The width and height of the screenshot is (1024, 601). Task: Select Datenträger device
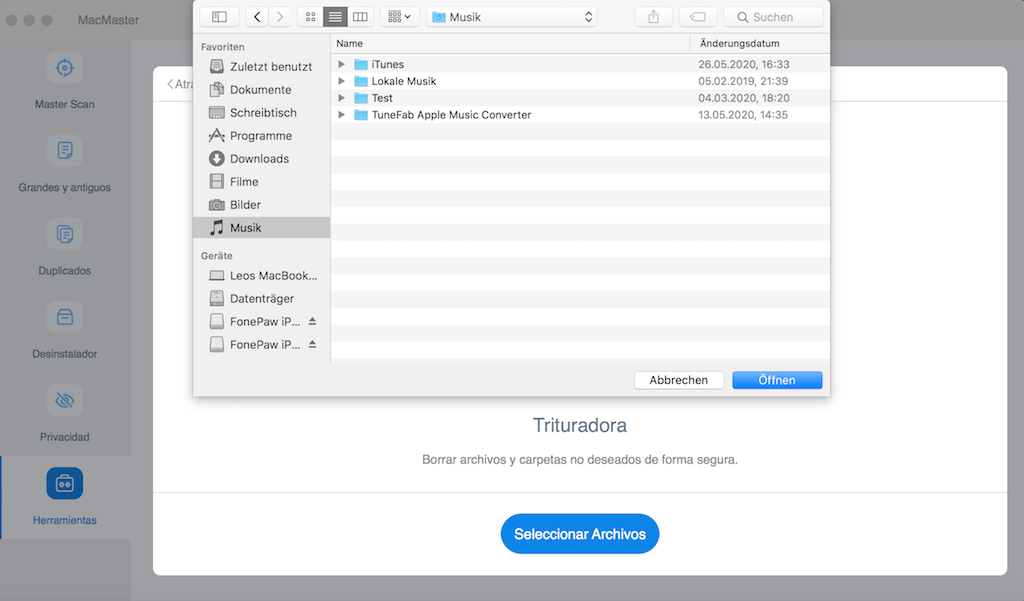coord(261,299)
